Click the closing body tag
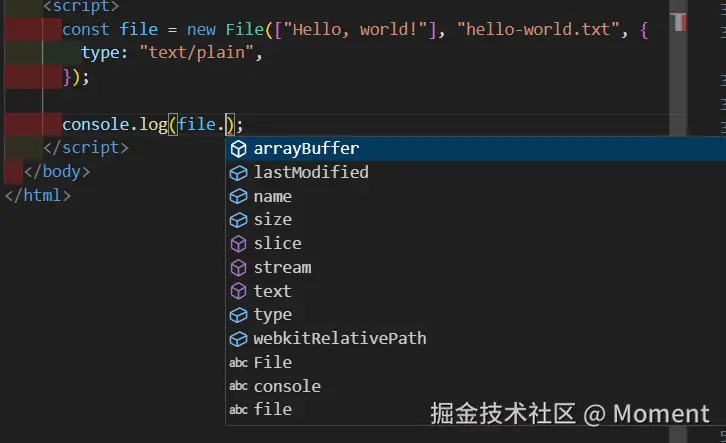Screen dimensions: 726x443 [57, 172]
